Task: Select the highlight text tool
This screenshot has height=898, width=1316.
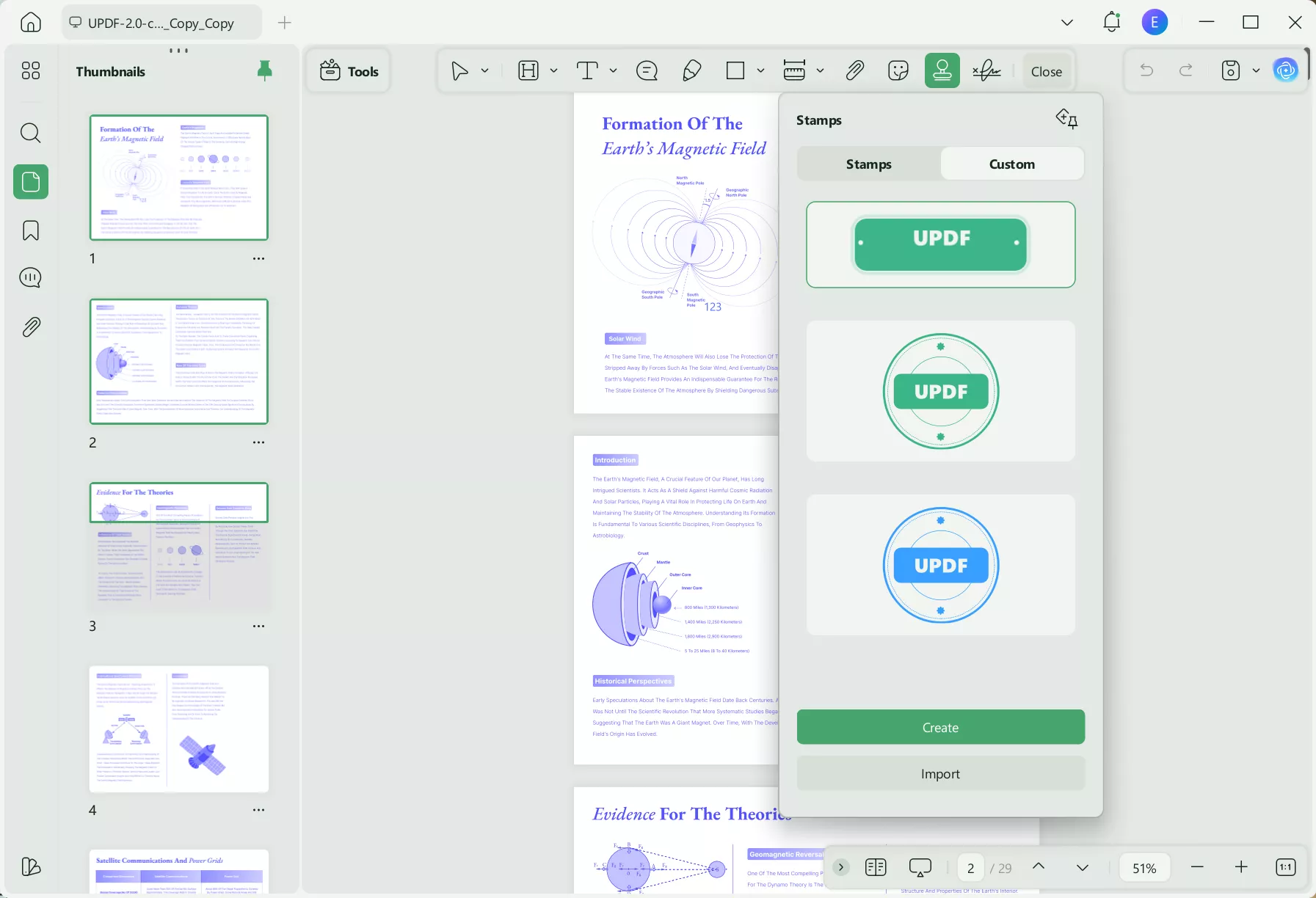Action: 528,71
